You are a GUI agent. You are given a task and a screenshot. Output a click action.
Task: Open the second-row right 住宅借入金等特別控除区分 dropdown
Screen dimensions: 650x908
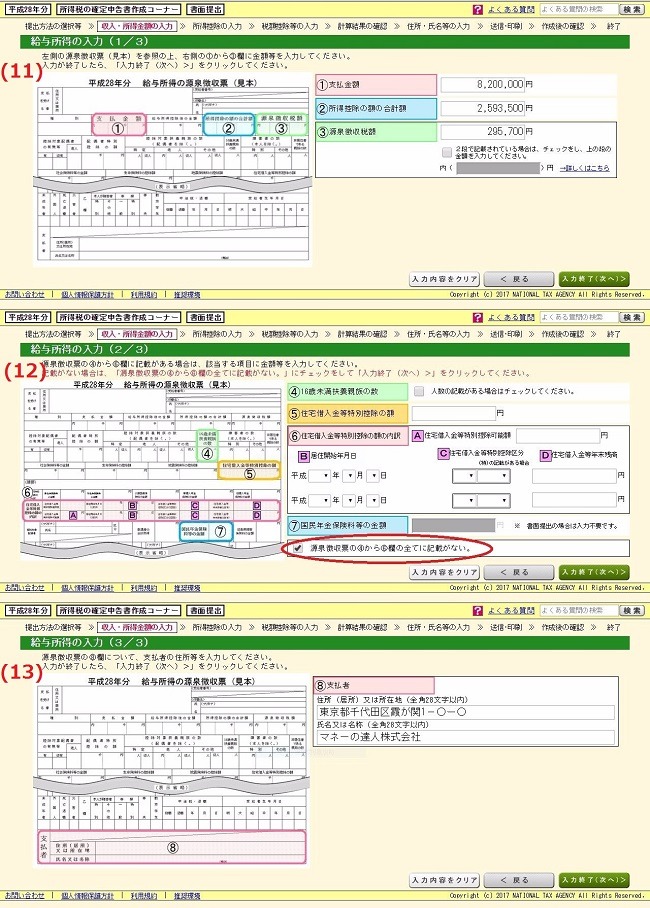[x=494, y=500]
